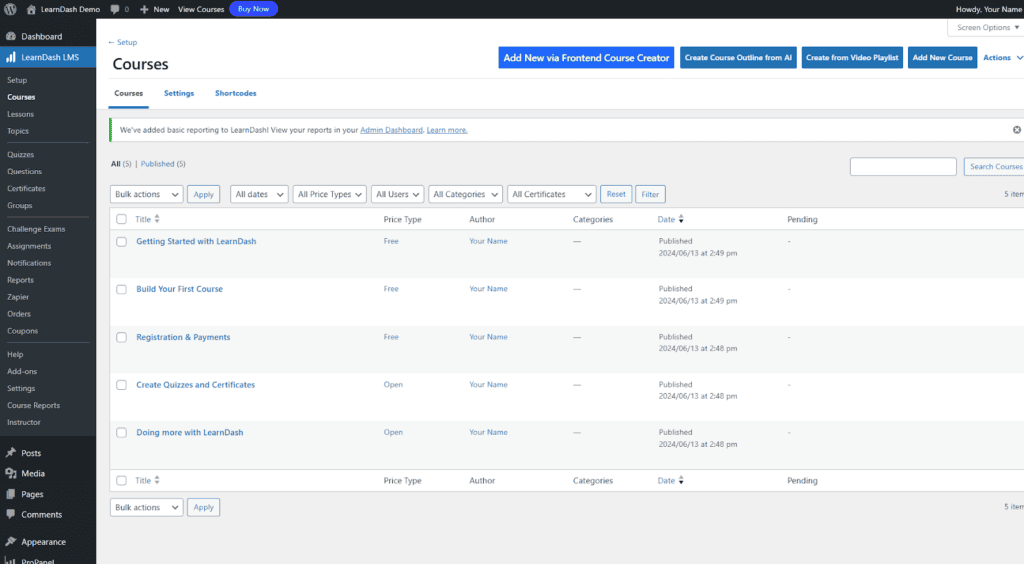Click bottom Date sort arrows
This screenshot has width=1024, height=564.
click(x=681, y=480)
